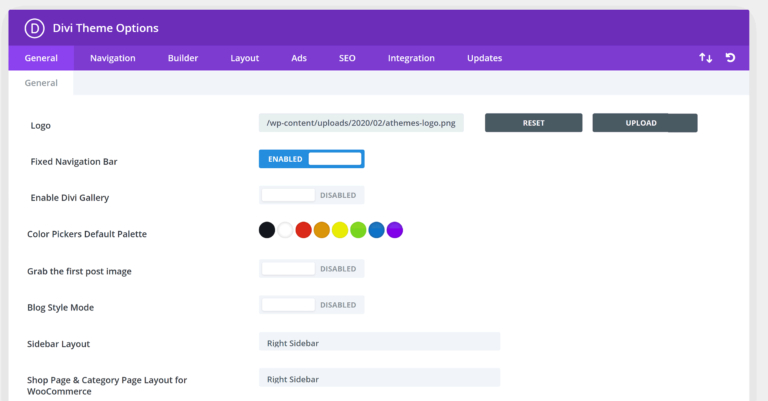Open the SEO tab
This screenshot has width=768, height=401.
(x=347, y=58)
